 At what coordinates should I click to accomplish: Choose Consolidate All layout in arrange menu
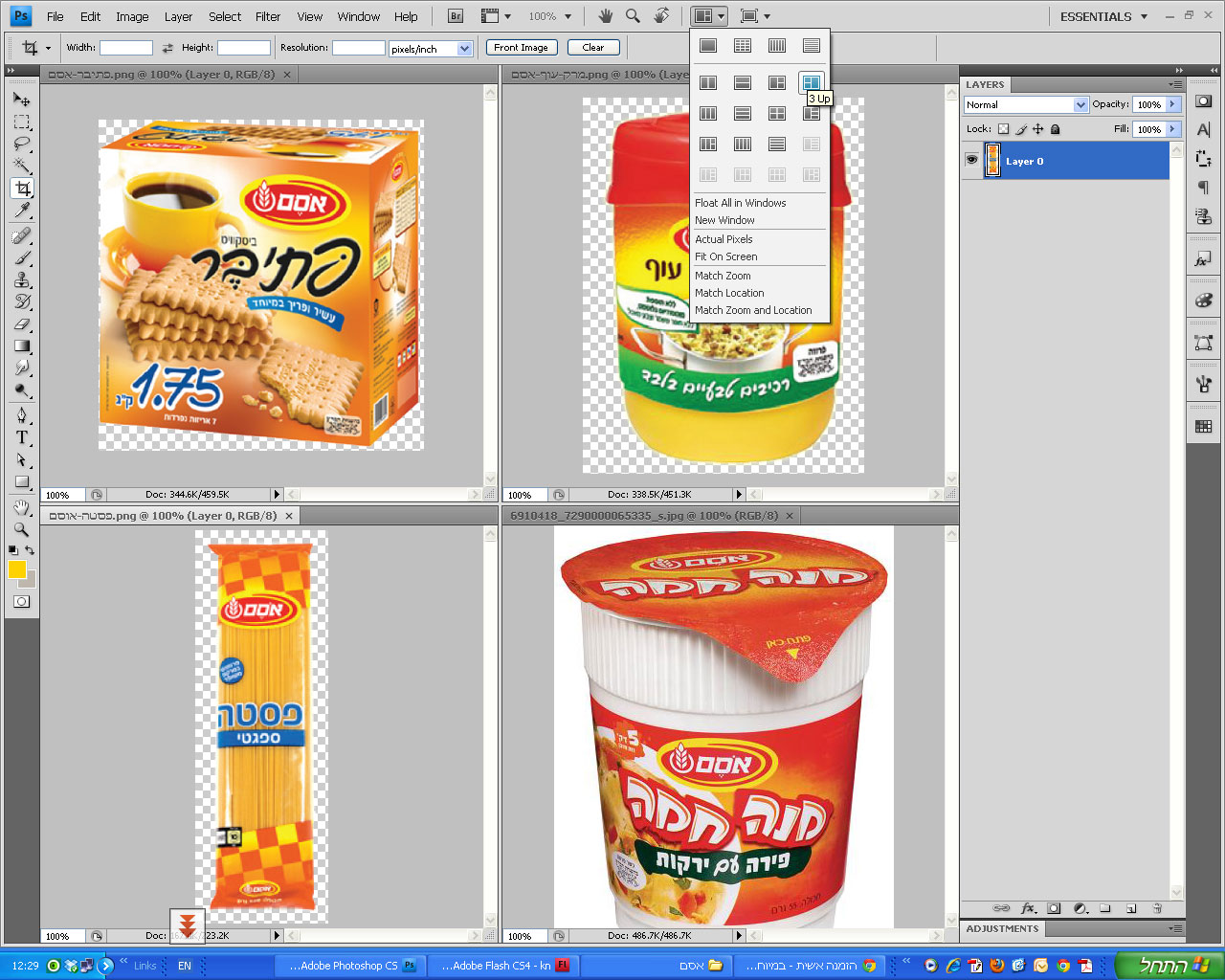pyautogui.click(x=708, y=45)
